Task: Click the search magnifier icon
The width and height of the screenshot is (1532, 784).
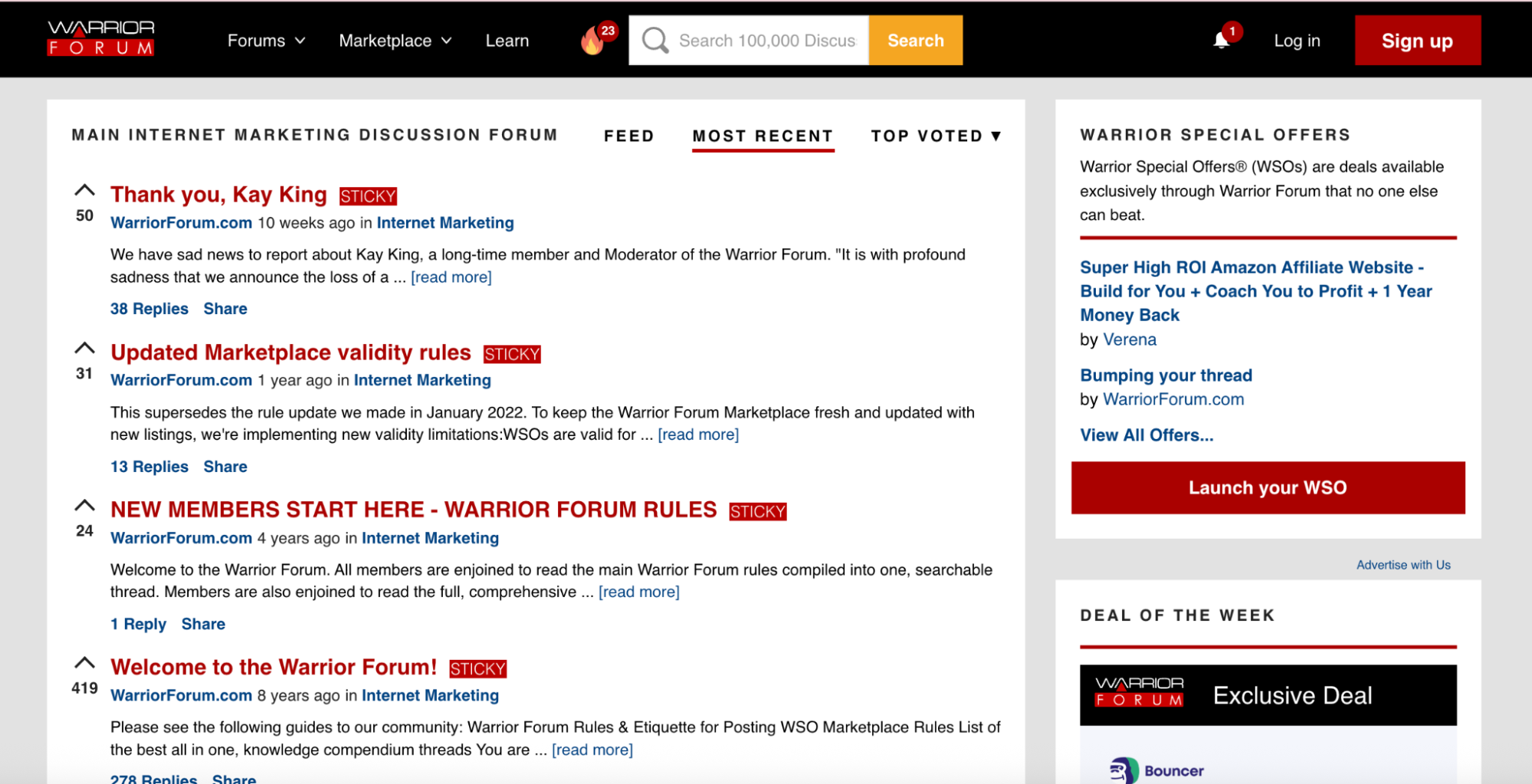Action: tap(655, 41)
